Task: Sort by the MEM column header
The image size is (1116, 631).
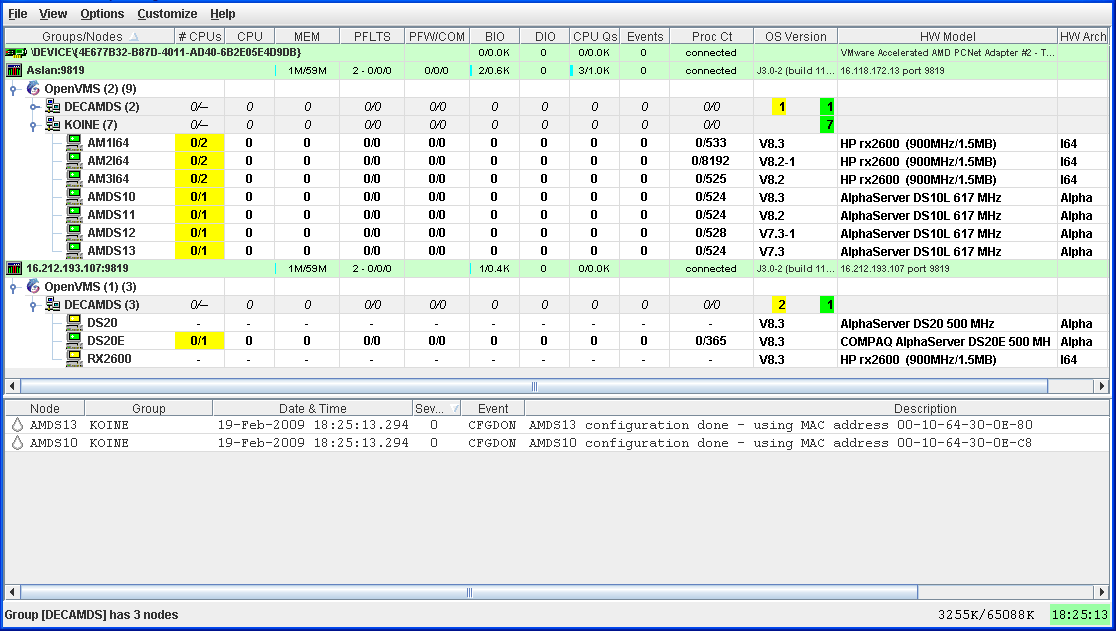Action: click(x=307, y=36)
